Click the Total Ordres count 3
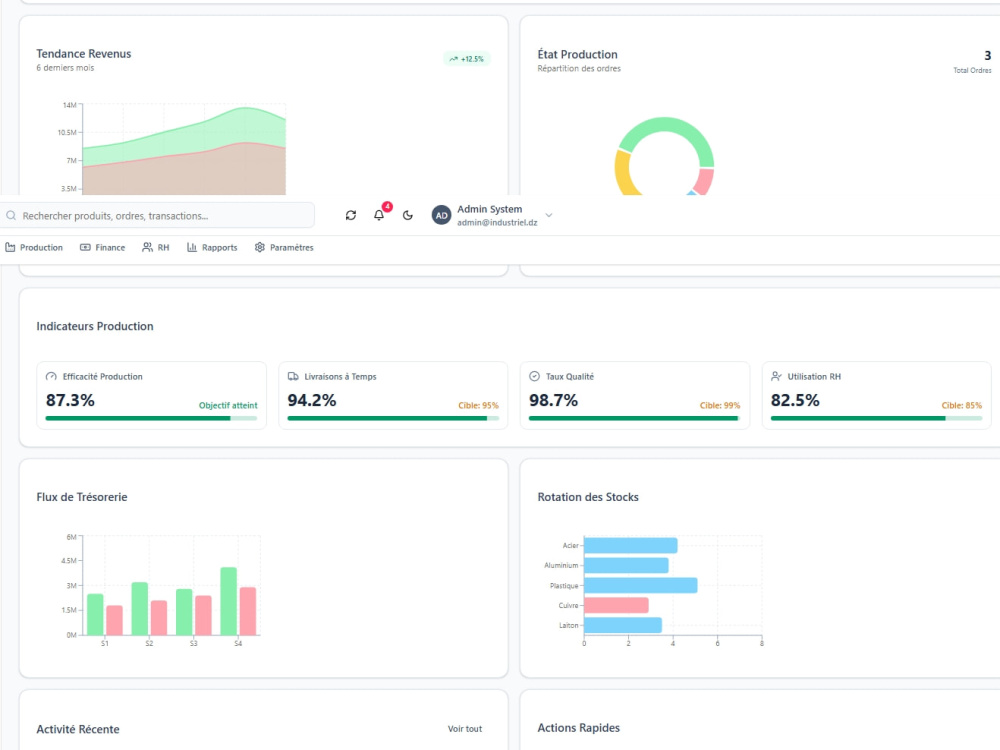 987,55
